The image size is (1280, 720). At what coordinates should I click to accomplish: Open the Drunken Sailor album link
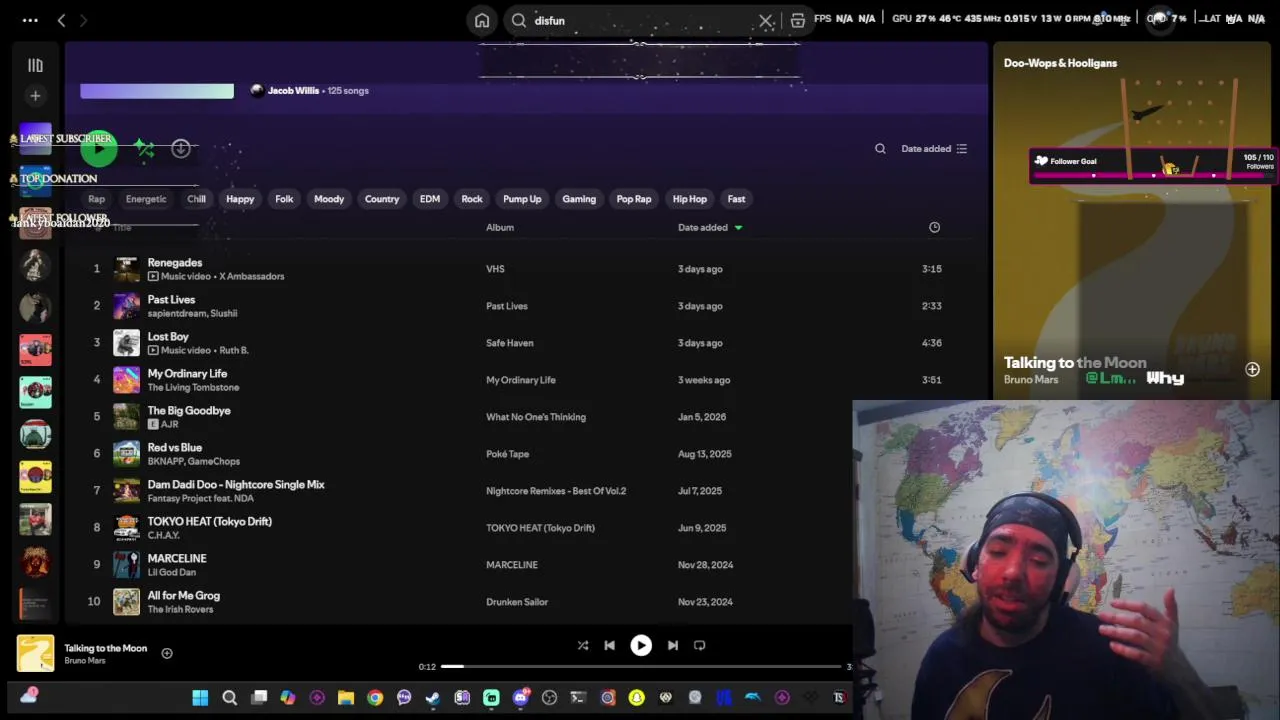click(517, 602)
